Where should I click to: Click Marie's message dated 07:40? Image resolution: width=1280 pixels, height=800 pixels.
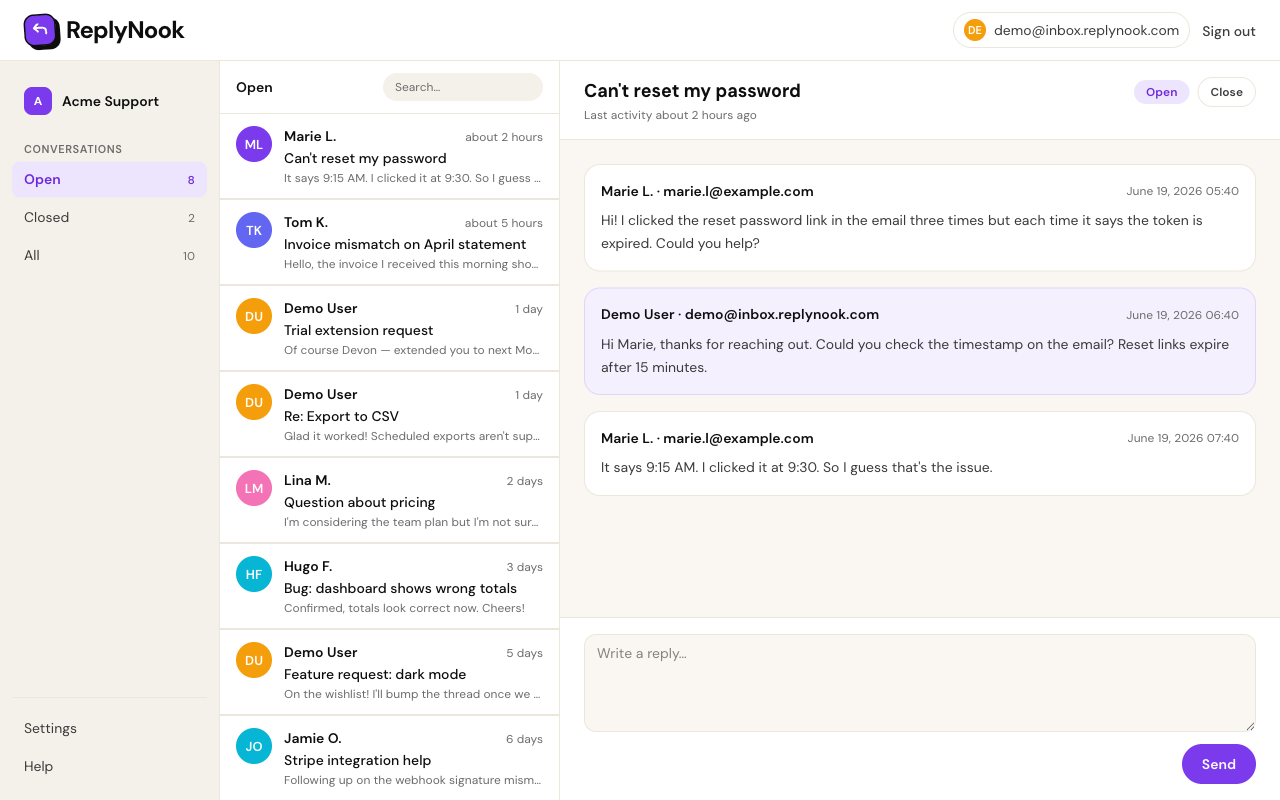(x=919, y=454)
